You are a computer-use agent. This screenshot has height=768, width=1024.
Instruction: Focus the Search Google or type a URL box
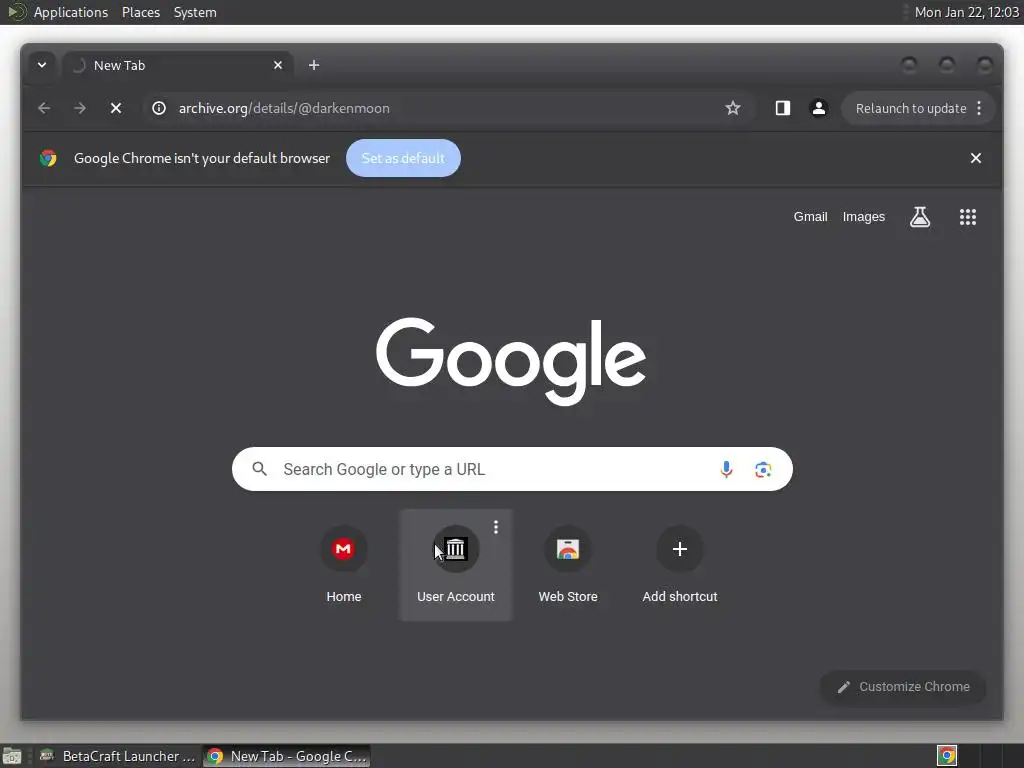512,469
